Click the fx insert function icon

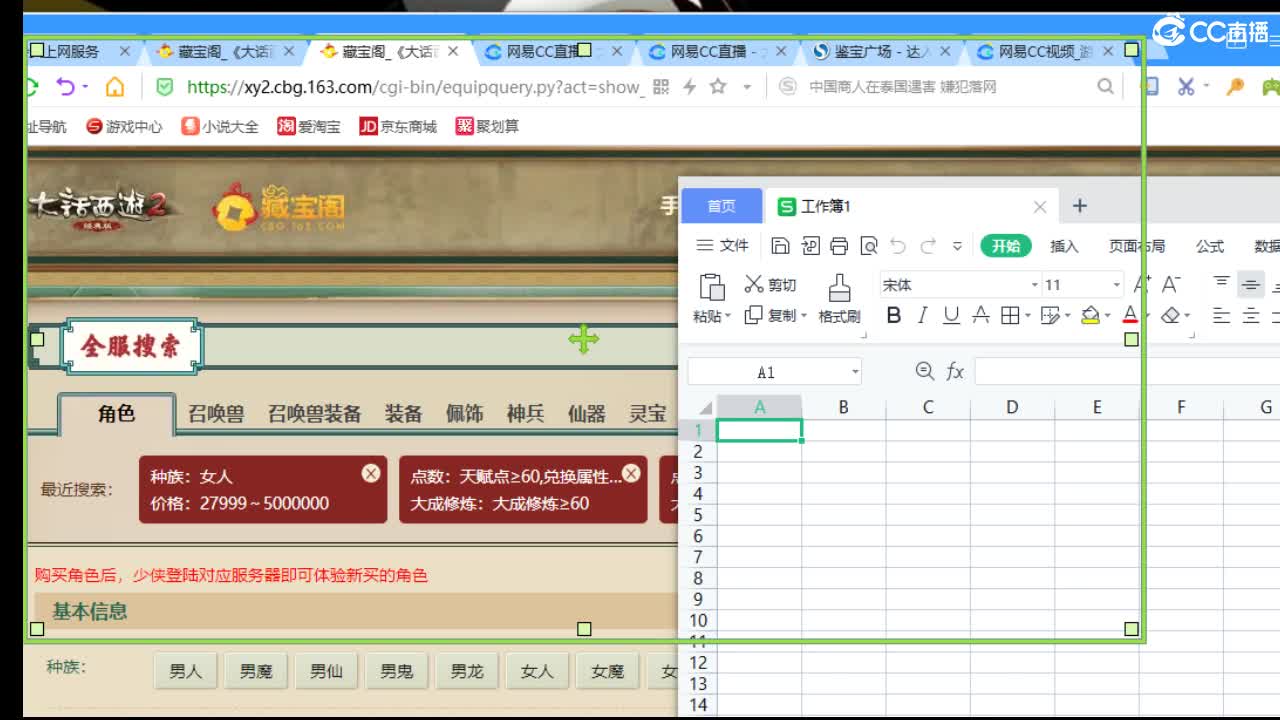tap(955, 372)
